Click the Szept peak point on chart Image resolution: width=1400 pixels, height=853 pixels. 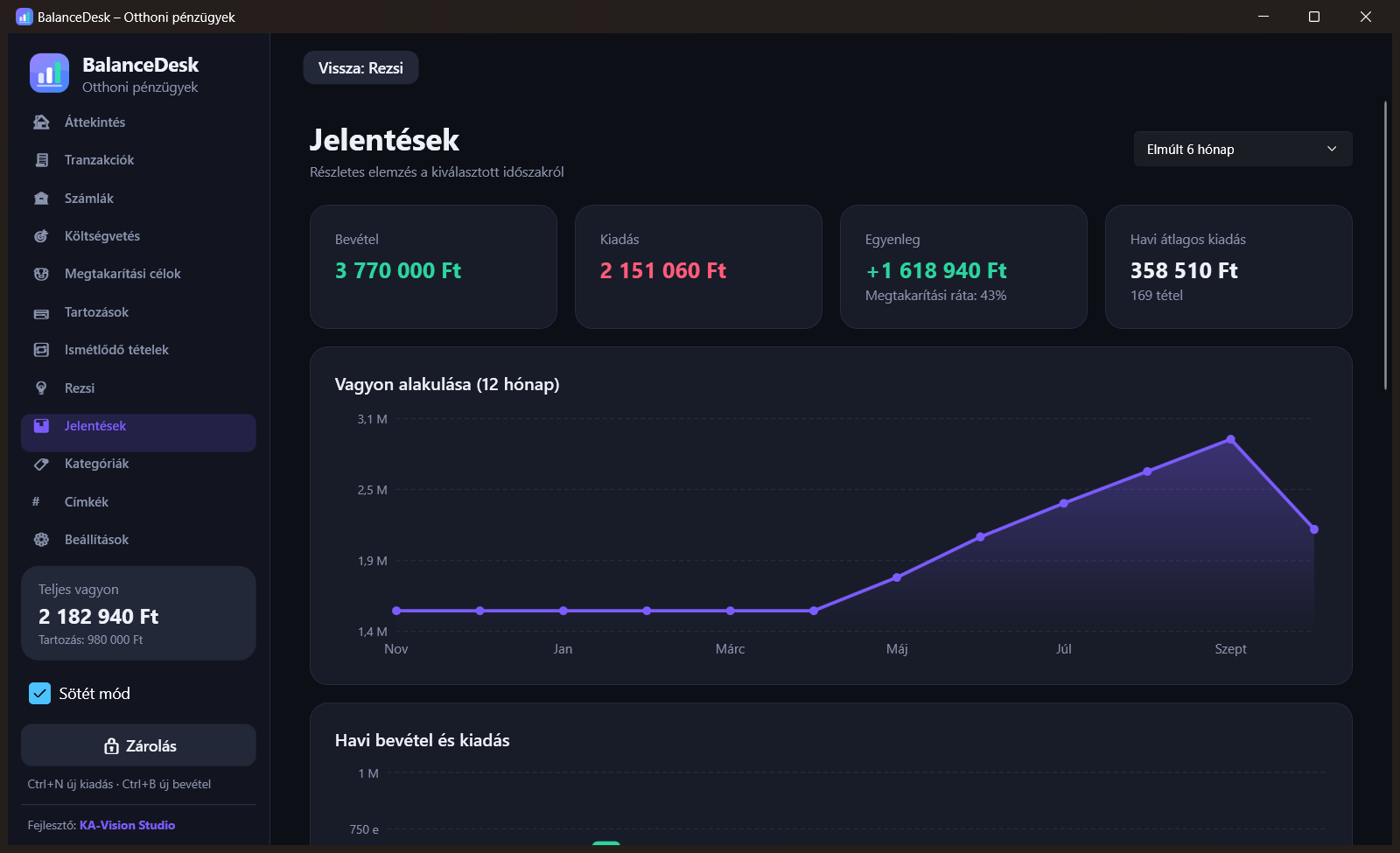(x=1230, y=439)
